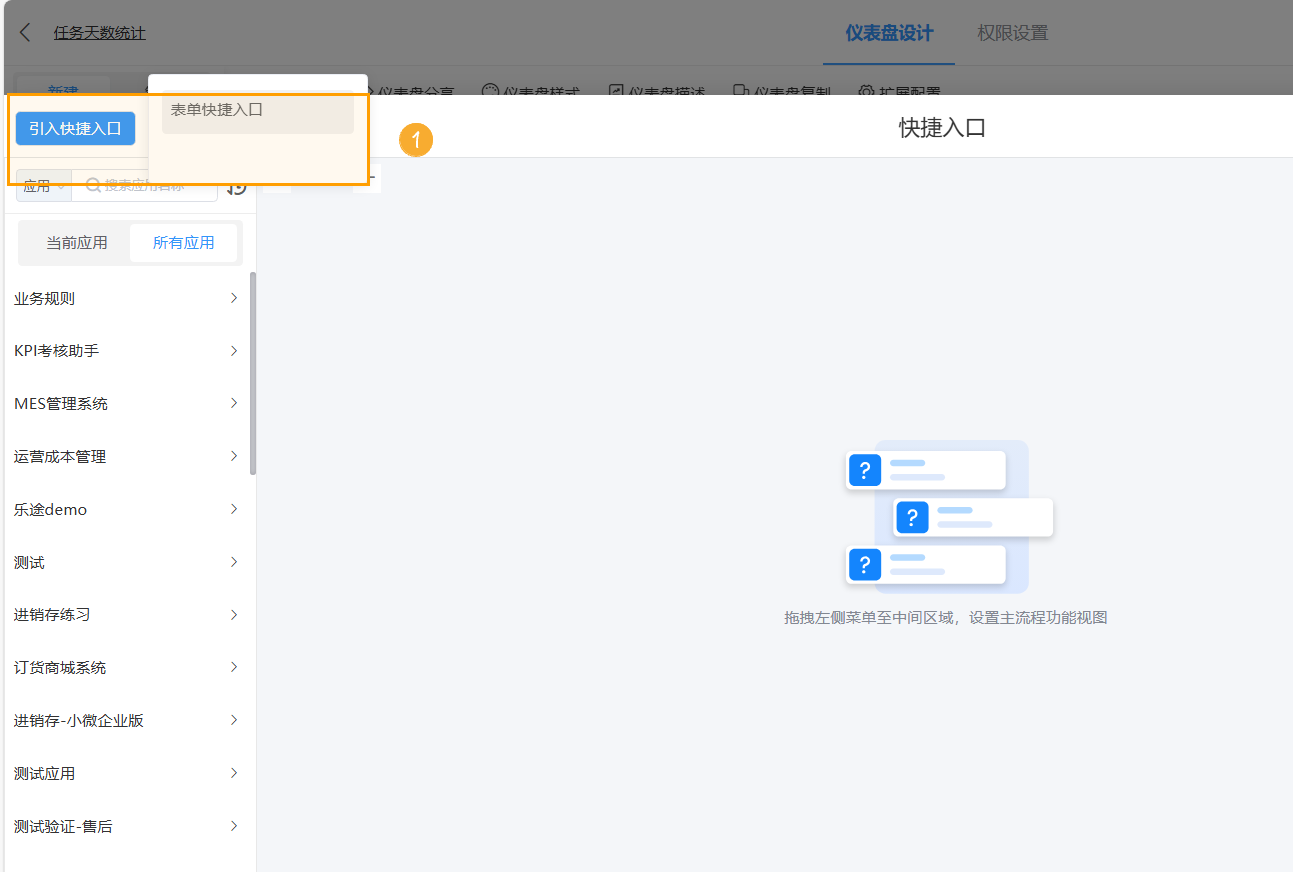Expand the 运营成本管理 chevron arrow

pos(234,456)
